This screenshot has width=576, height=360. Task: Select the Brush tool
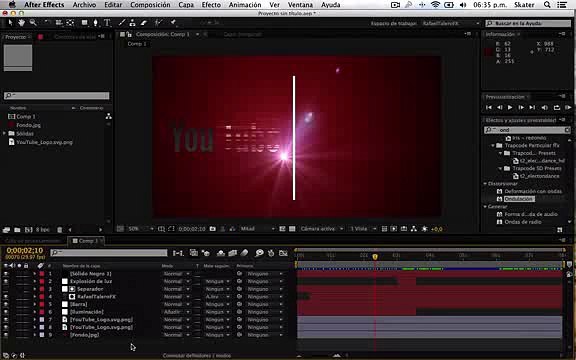coord(122,23)
